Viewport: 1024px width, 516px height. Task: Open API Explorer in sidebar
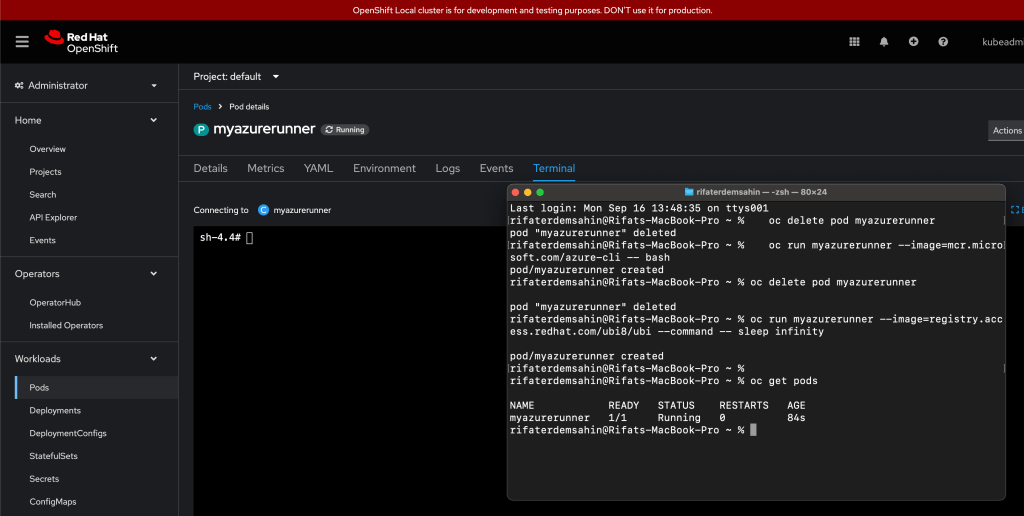tap(53, 218)
